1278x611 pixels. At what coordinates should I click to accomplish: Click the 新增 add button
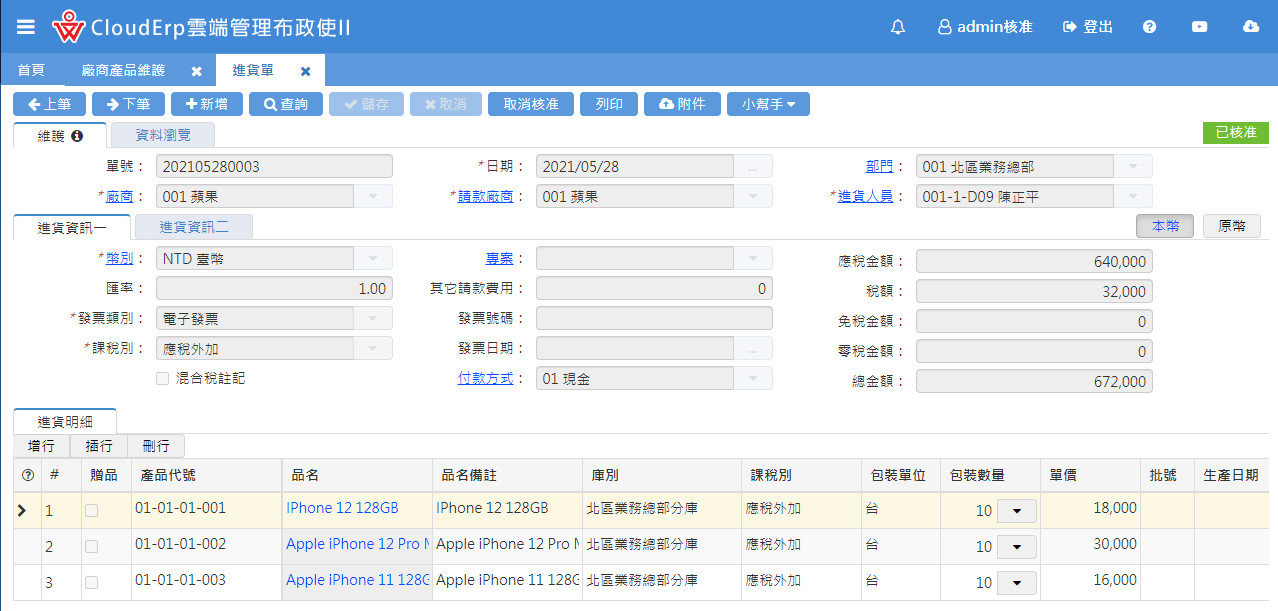coord(207,104)
